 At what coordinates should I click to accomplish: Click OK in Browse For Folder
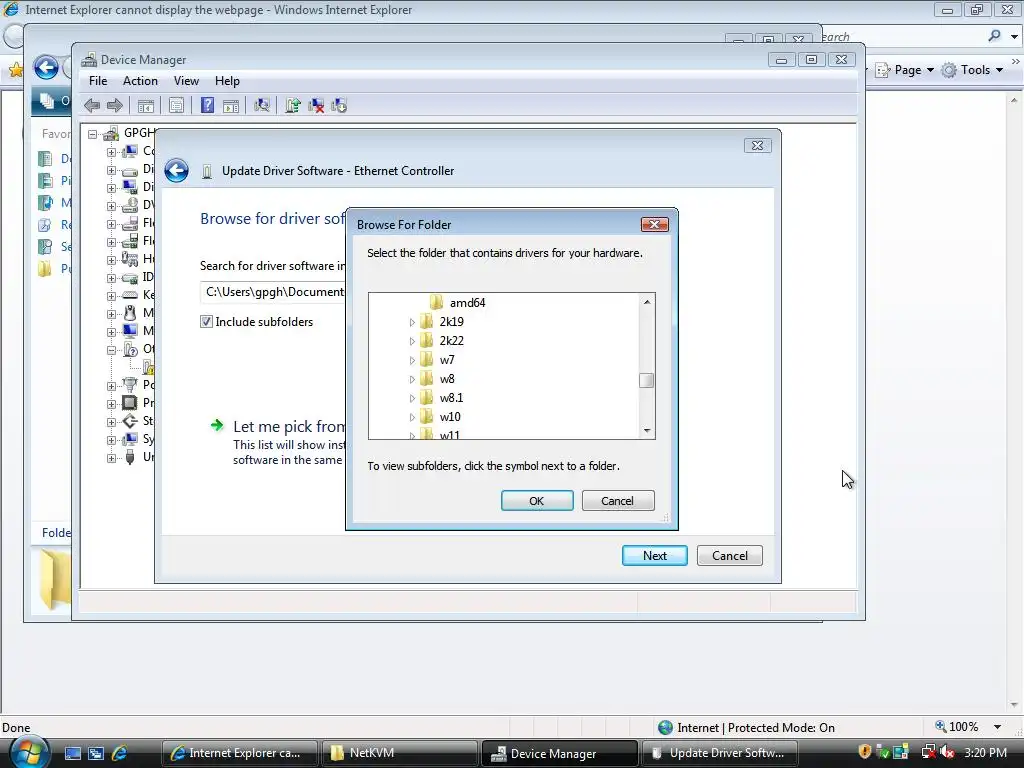point(537,501)
